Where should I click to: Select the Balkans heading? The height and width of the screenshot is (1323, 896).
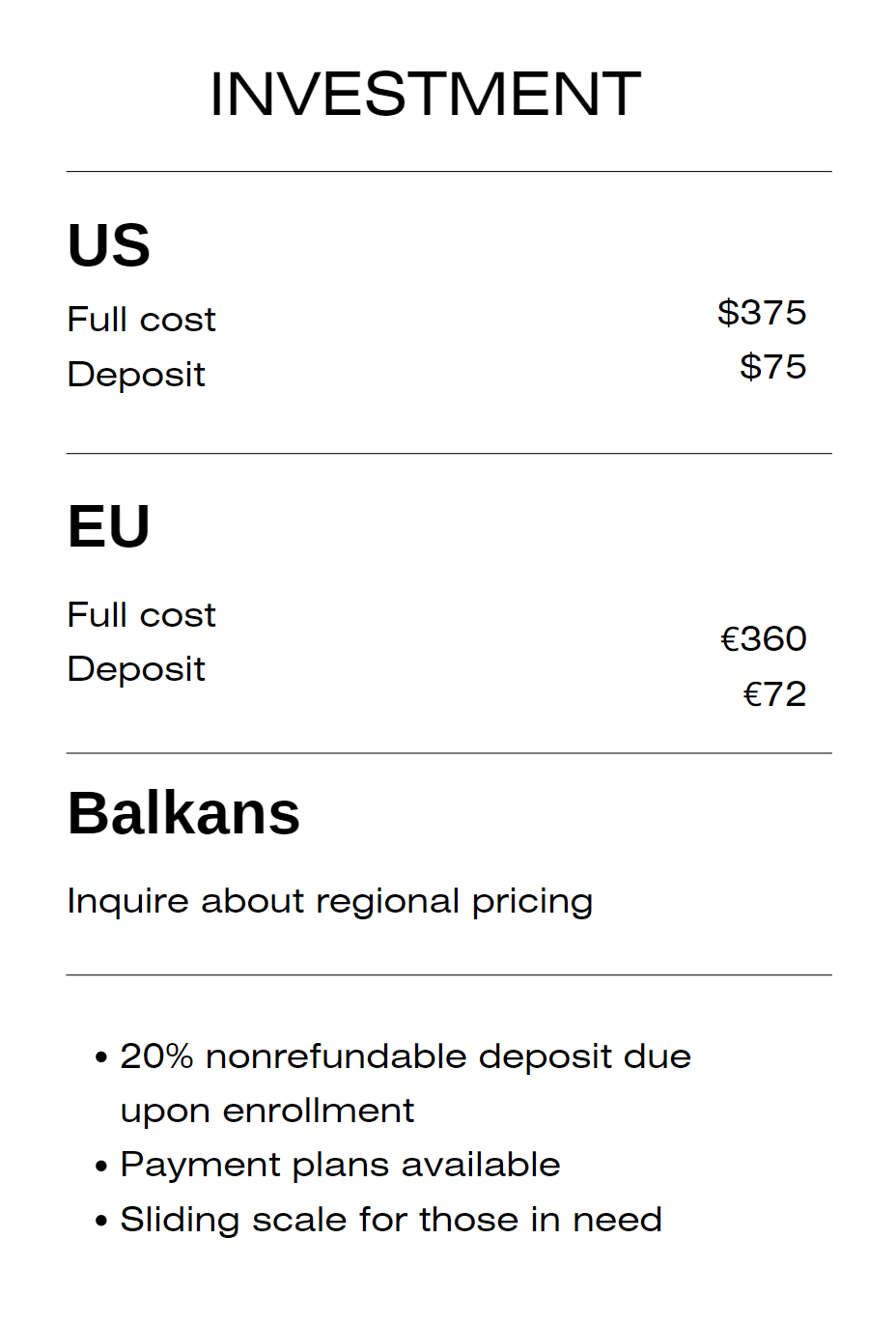point(183,812)
